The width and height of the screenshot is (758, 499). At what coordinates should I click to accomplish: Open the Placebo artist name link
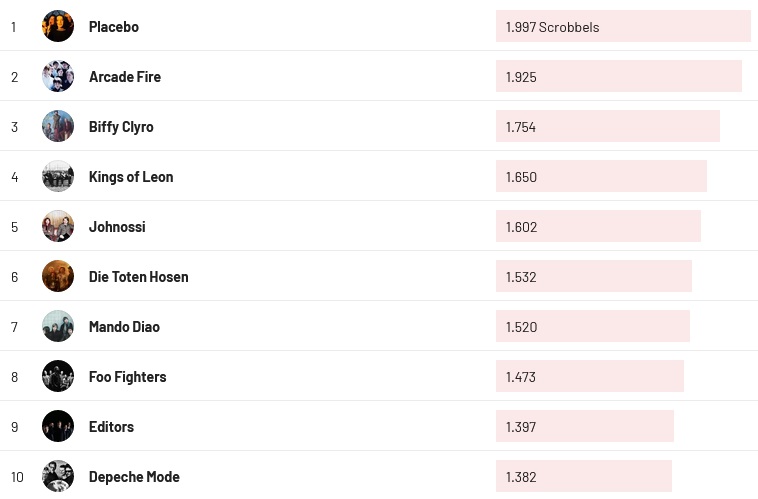[x=114, y=27]
